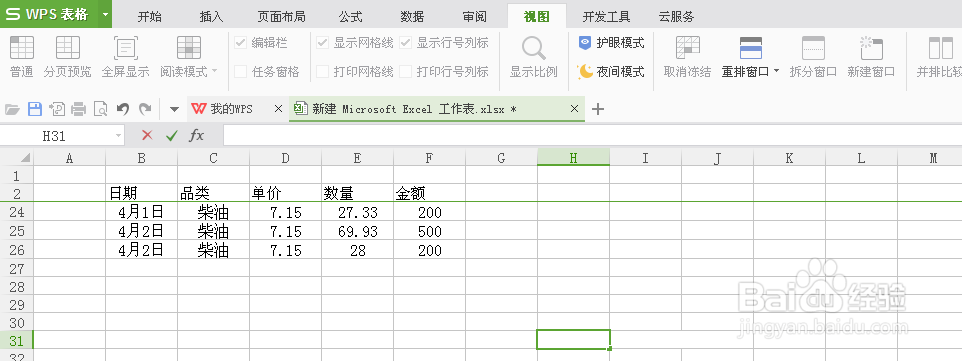Viewport: 962px width, 361px height.
Task: Turn on Night mode (夜间模式)
Action: (612, 72)
